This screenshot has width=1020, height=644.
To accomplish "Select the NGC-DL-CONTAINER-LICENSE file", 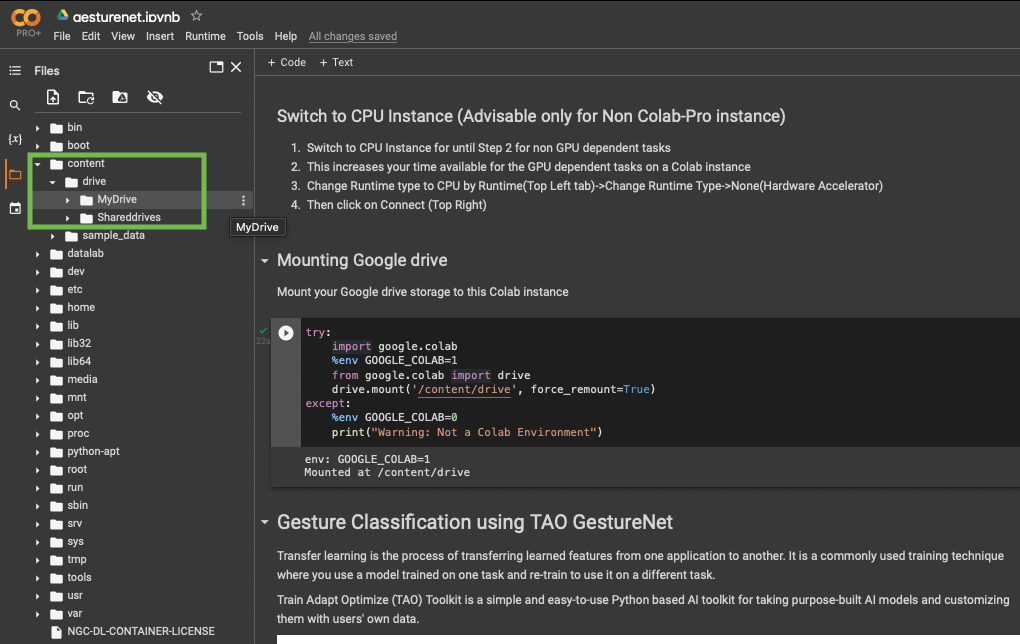I will click(140, 632).
